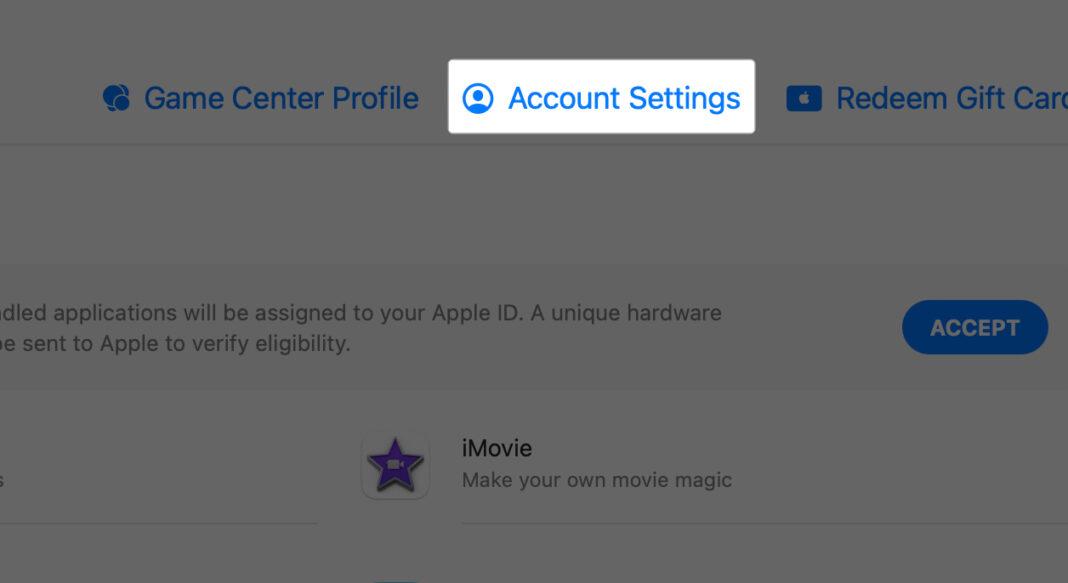Select the highlighted Account Settings area

[600, 98]
